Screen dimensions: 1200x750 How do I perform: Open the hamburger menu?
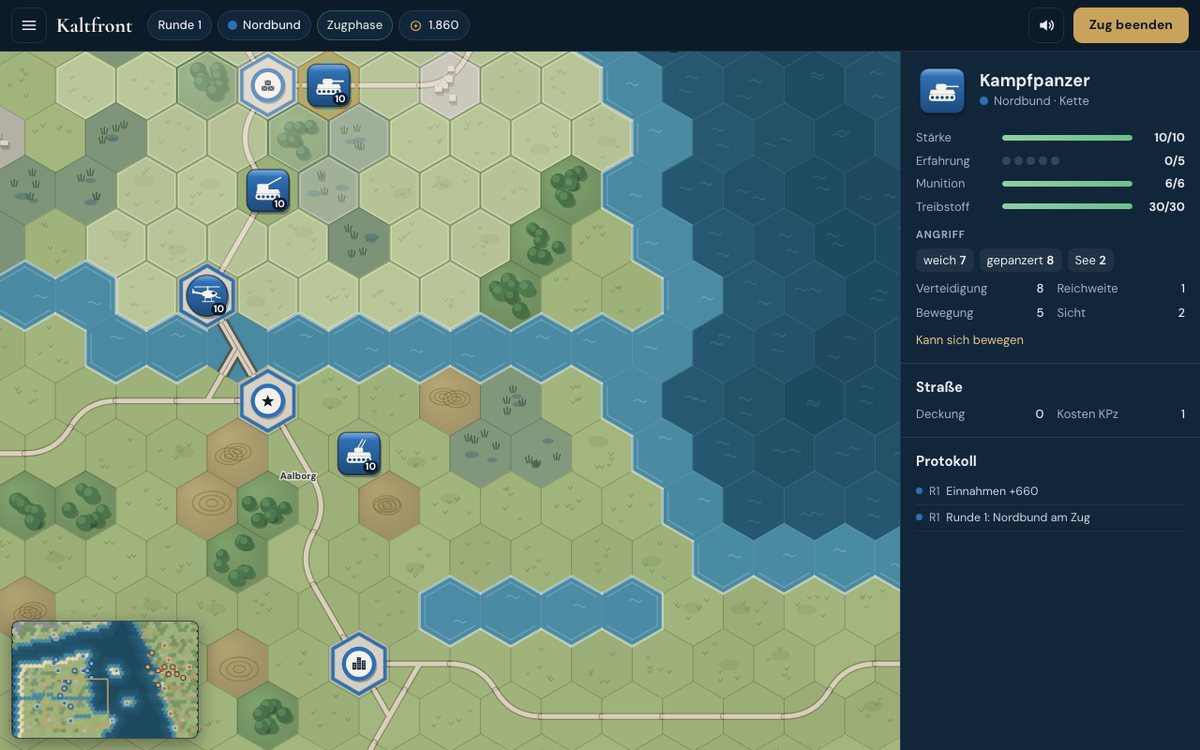pos(29,25)
